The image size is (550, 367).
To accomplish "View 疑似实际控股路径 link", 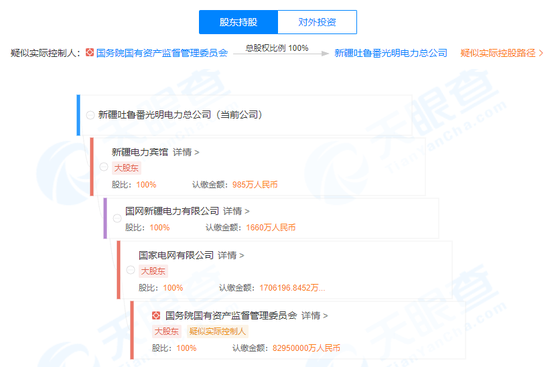I will coord(502,53).
